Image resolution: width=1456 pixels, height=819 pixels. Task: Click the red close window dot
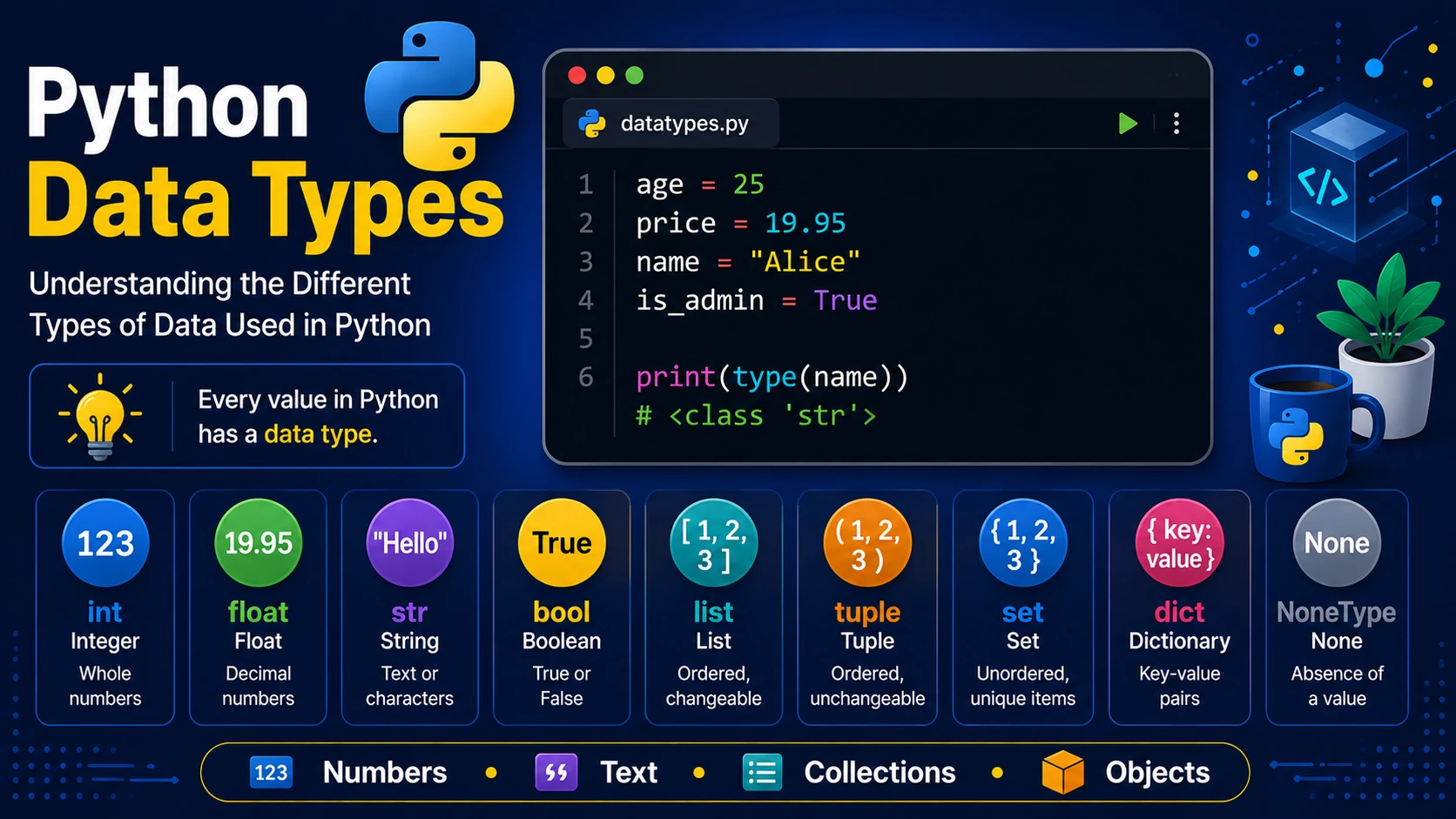pyautogui.click(x=576, y=76)
